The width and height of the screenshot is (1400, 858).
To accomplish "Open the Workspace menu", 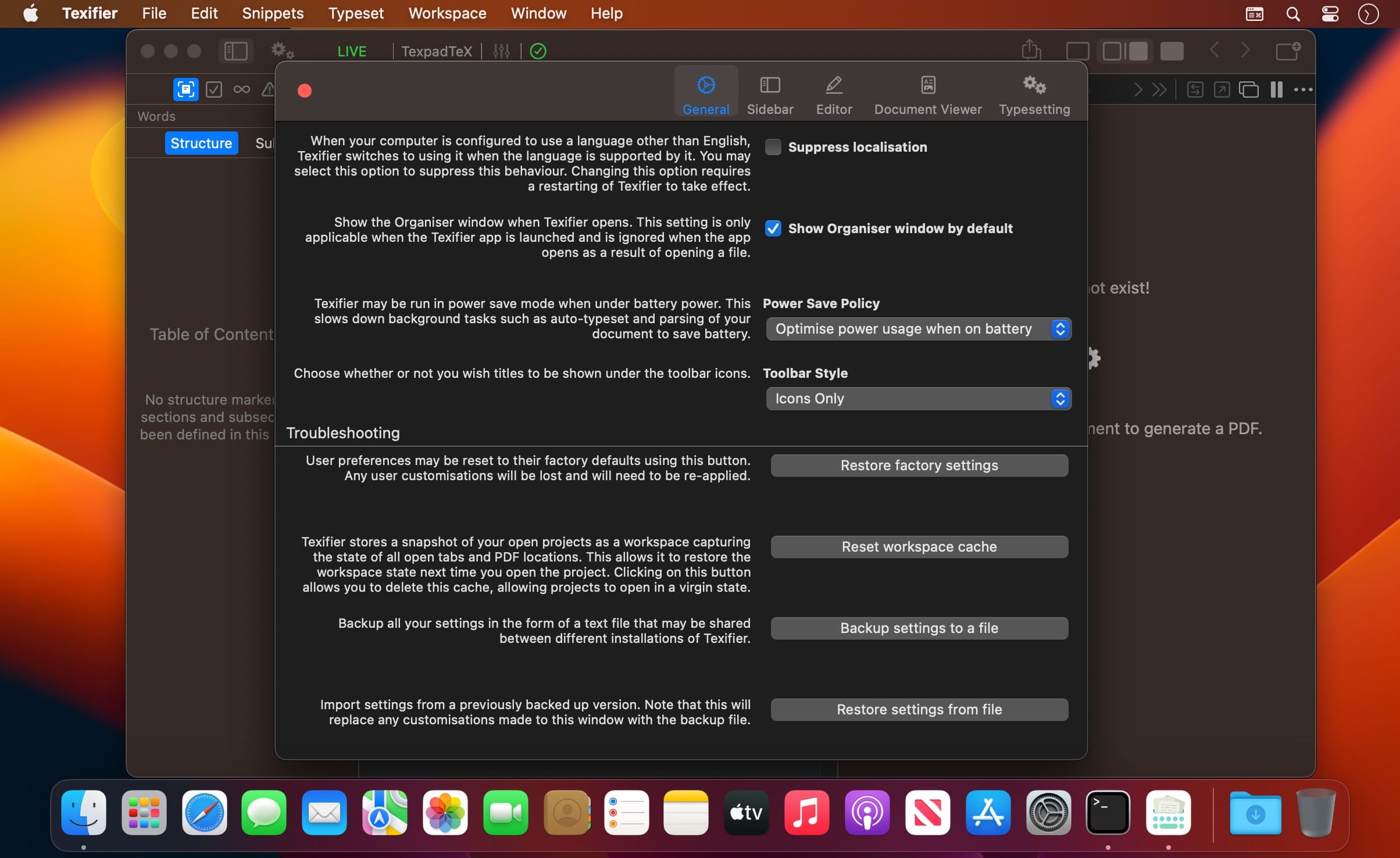I will (447, 13).
